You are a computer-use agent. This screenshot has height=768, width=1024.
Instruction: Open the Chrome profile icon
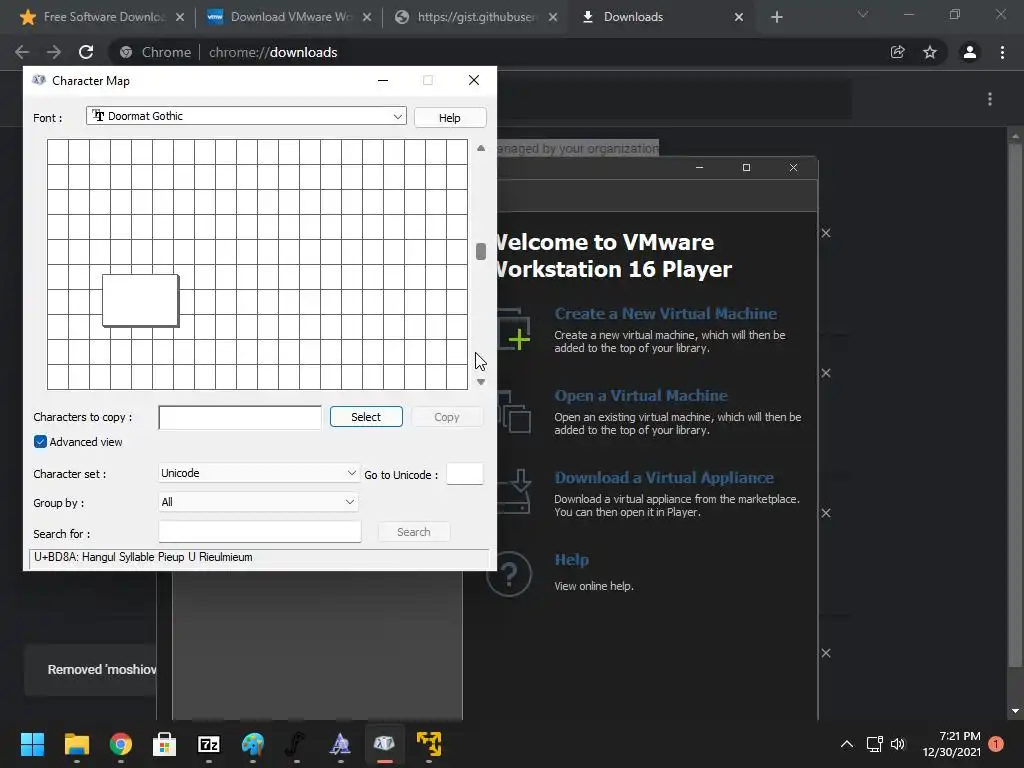pyautogui.click(x=970, y=52)
